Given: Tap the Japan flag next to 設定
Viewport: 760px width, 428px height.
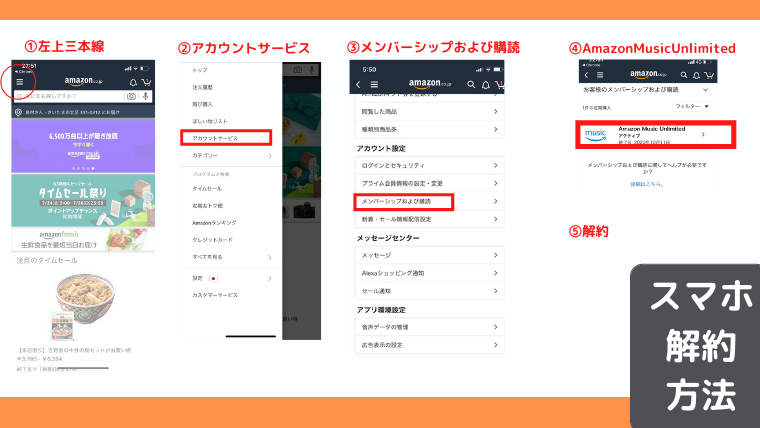Looking at the screenshot, I should point(213,278).
